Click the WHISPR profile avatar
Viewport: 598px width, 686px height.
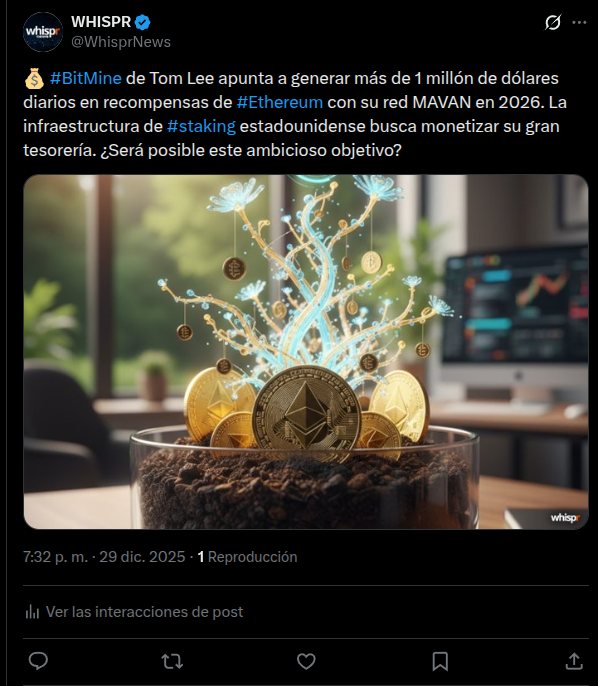(x=43, y=32)
